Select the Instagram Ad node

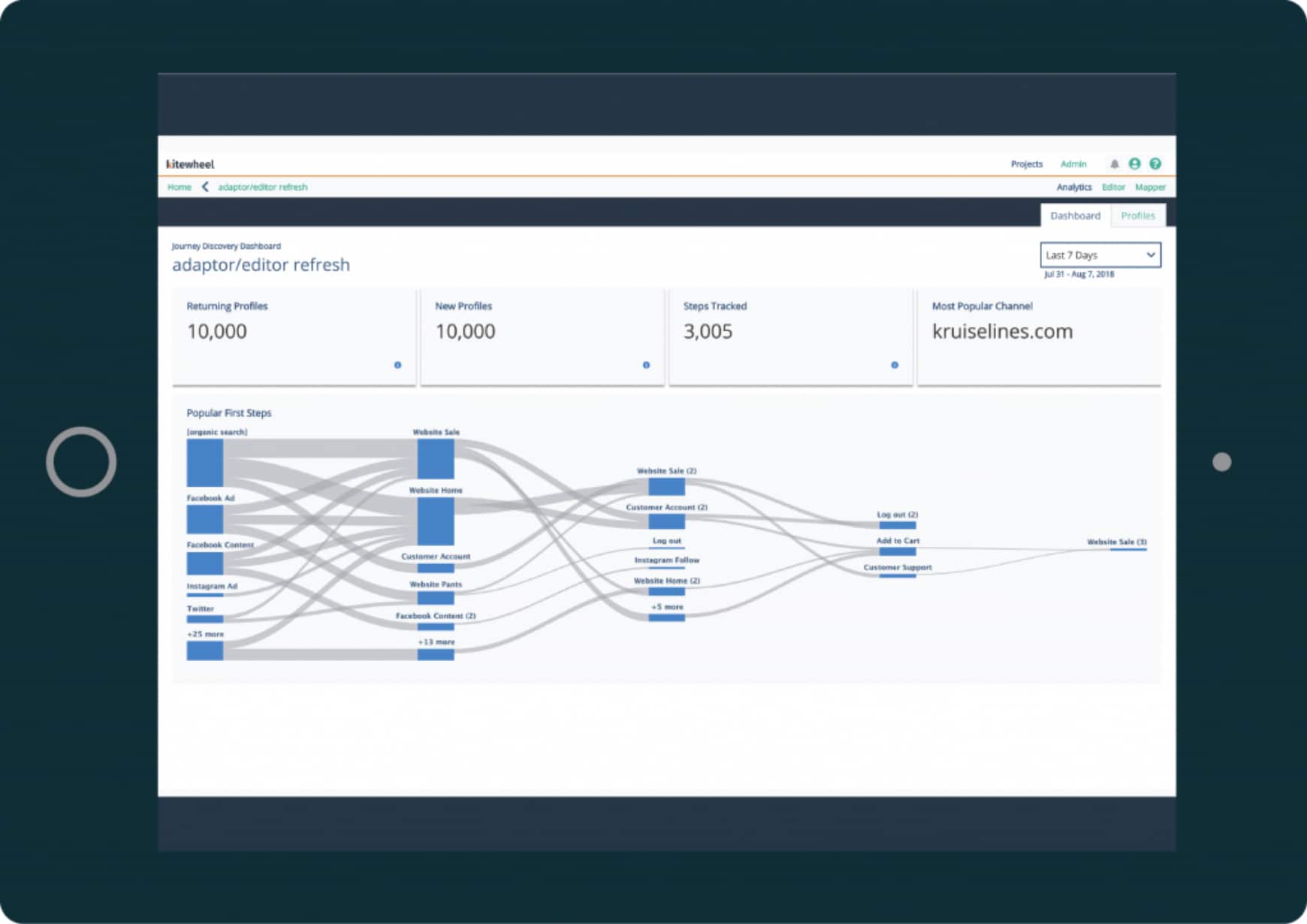click(205, 594)
